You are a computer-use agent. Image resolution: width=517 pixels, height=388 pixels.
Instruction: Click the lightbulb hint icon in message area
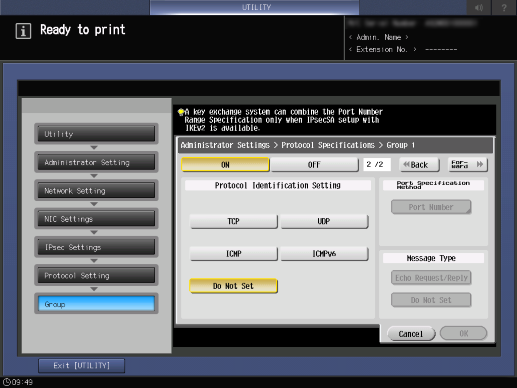pyautogui.click(x=181, y=112)
